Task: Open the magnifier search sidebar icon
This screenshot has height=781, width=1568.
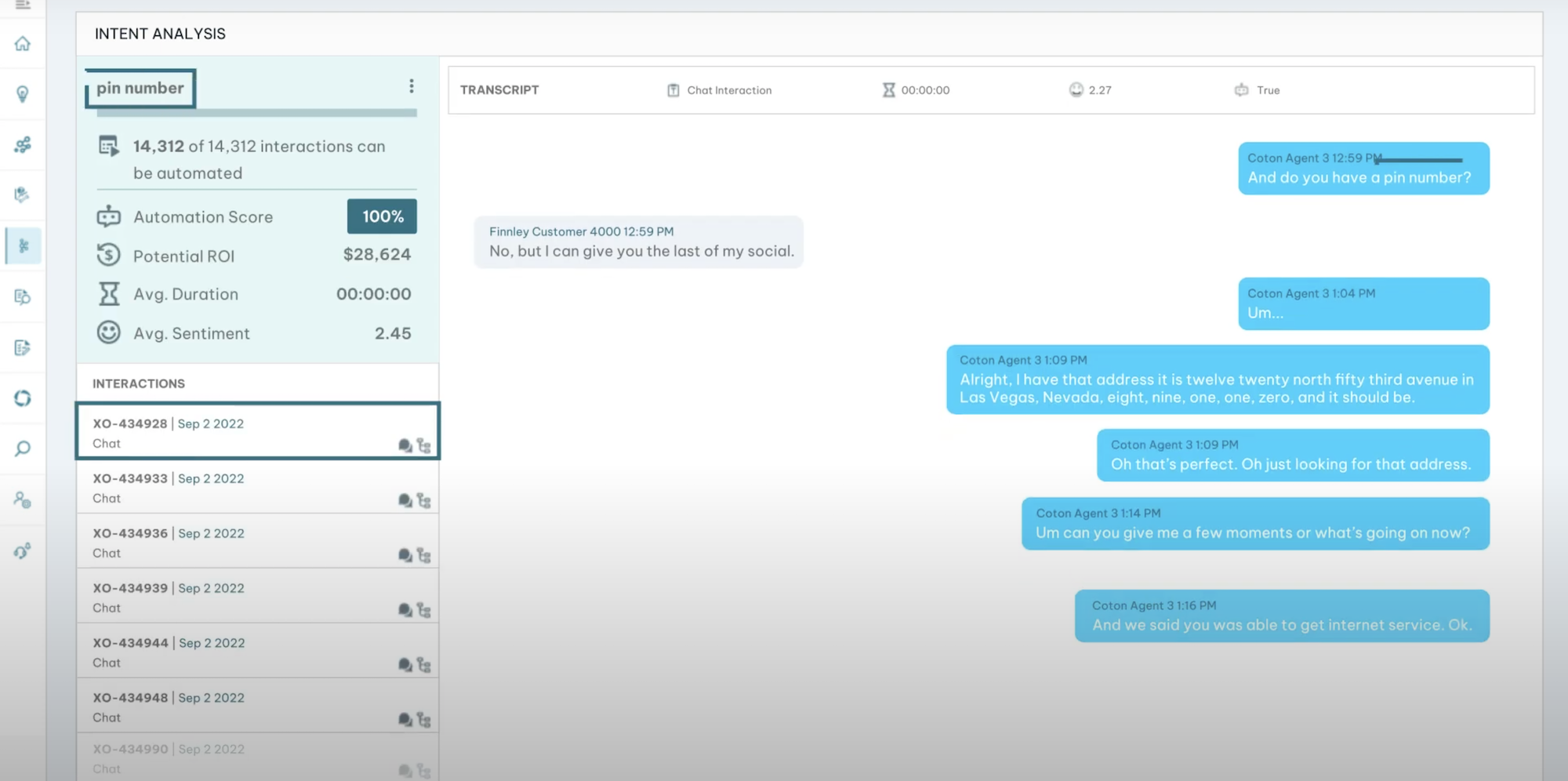Action: (23, 449)
